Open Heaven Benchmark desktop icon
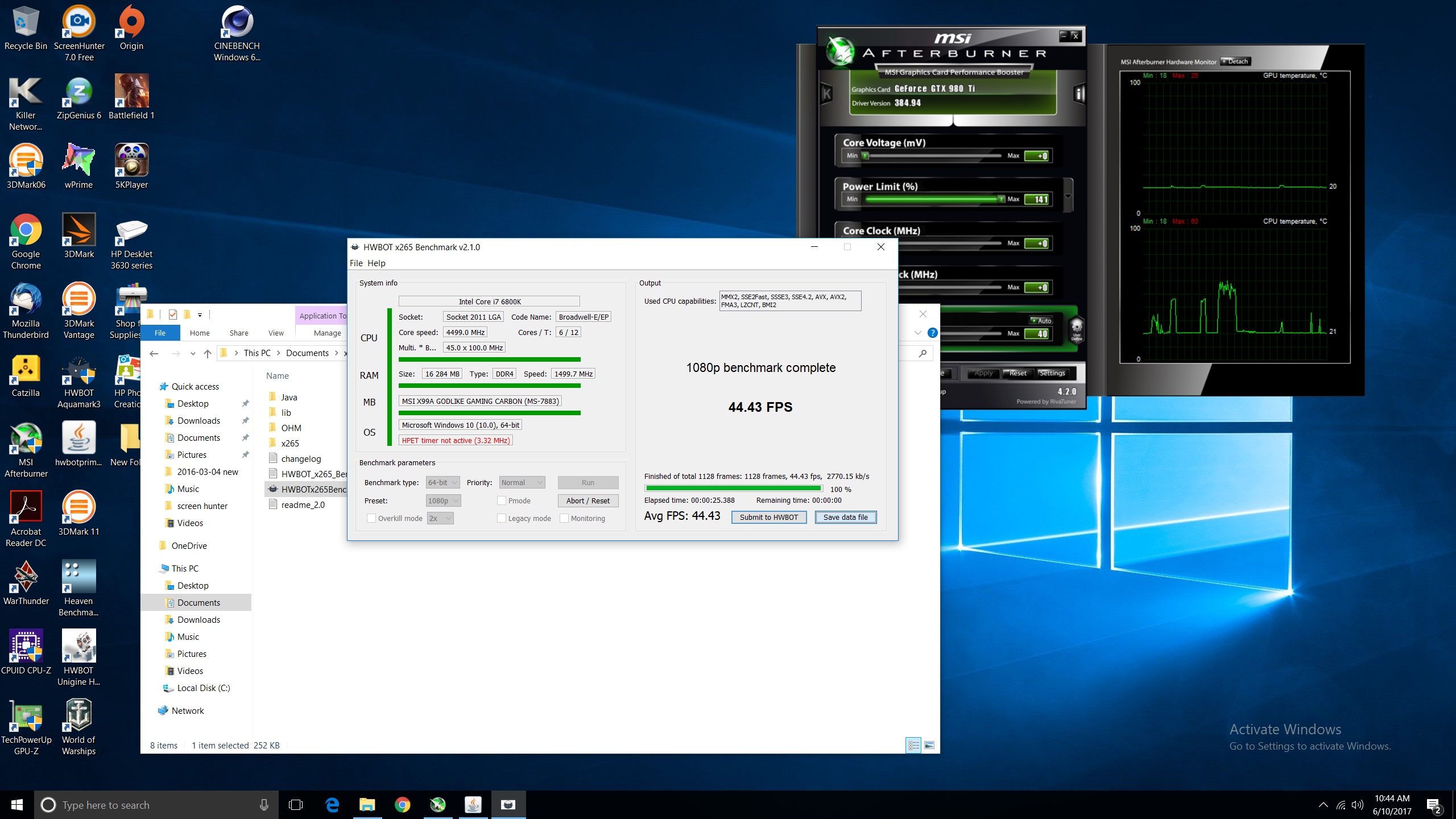Viewport: 1456px width, 819px height. (79, 589)
